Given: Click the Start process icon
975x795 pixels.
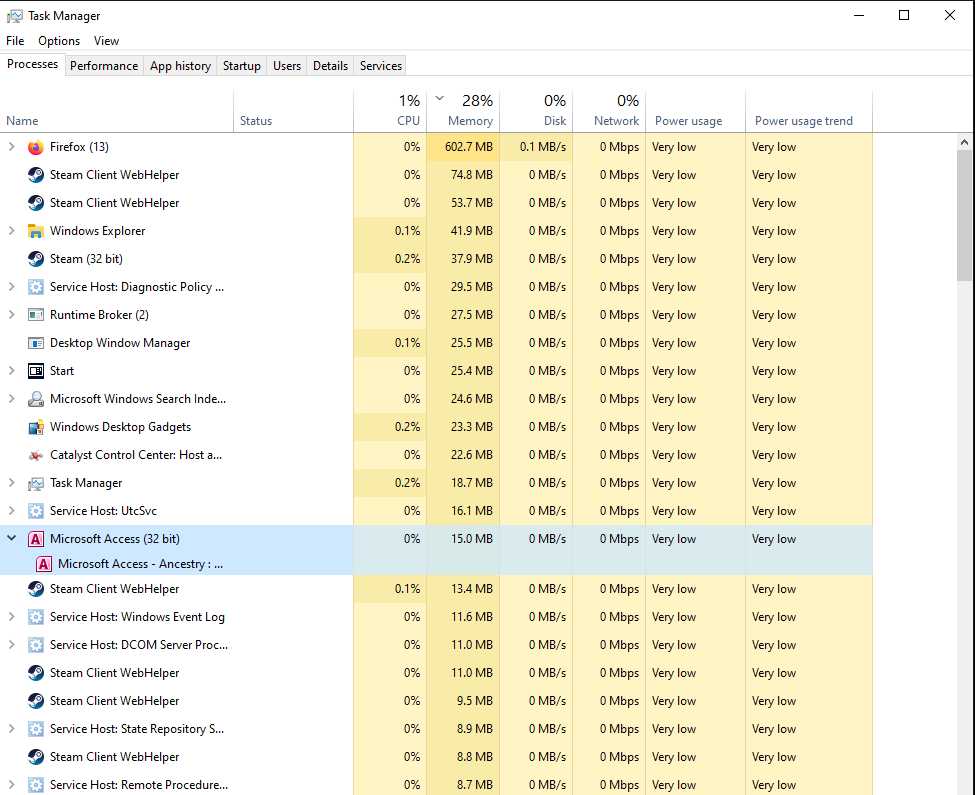Looking at the screenshot, I should [35, 371].
